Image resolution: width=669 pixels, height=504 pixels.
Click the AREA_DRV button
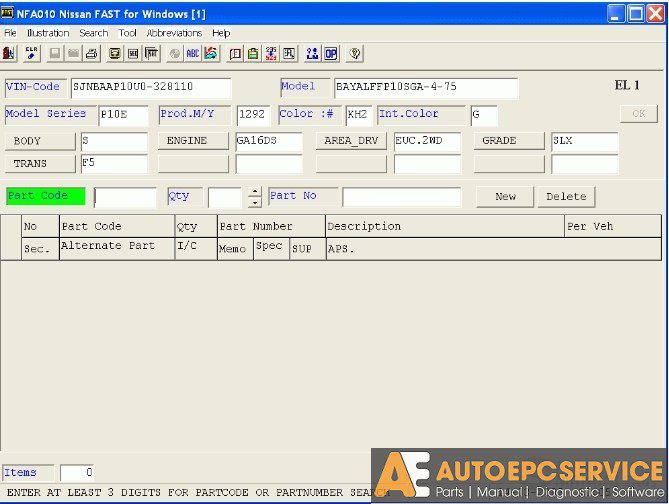coord(351,141)
